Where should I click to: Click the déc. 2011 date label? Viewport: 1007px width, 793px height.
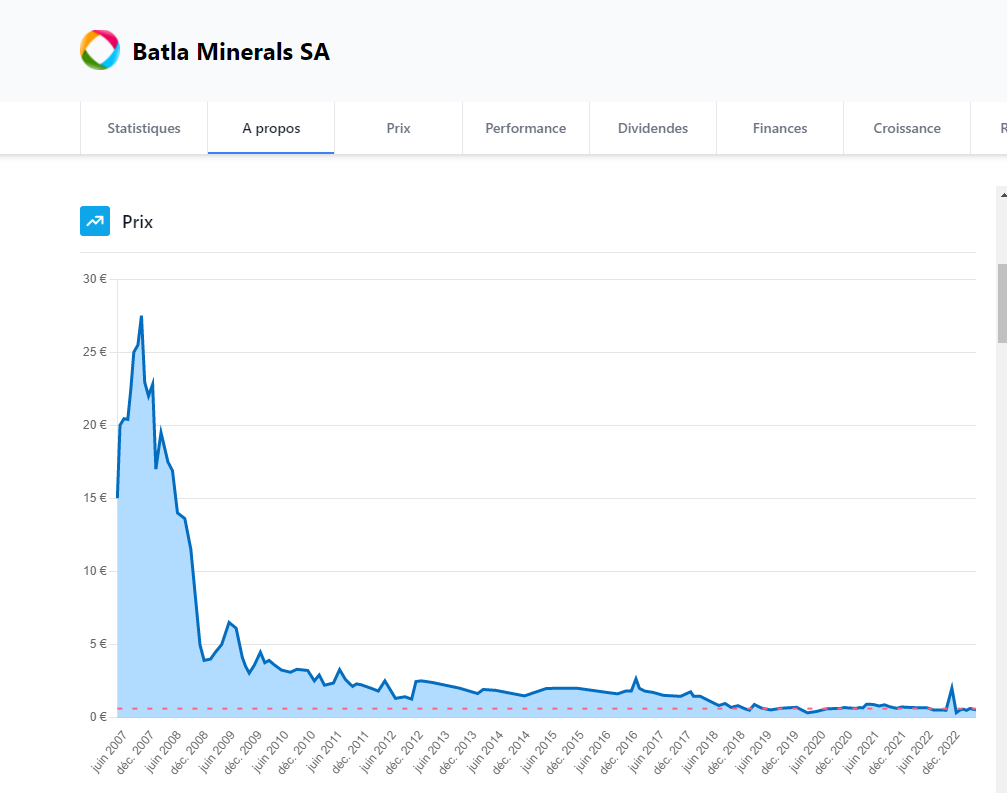(x=351, y=751)
